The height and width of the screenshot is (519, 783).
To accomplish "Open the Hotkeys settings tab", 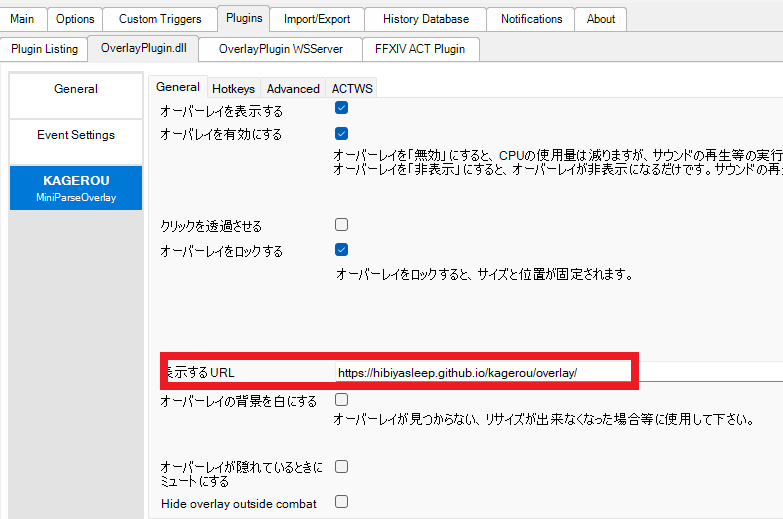I will [x=233, y=89].
